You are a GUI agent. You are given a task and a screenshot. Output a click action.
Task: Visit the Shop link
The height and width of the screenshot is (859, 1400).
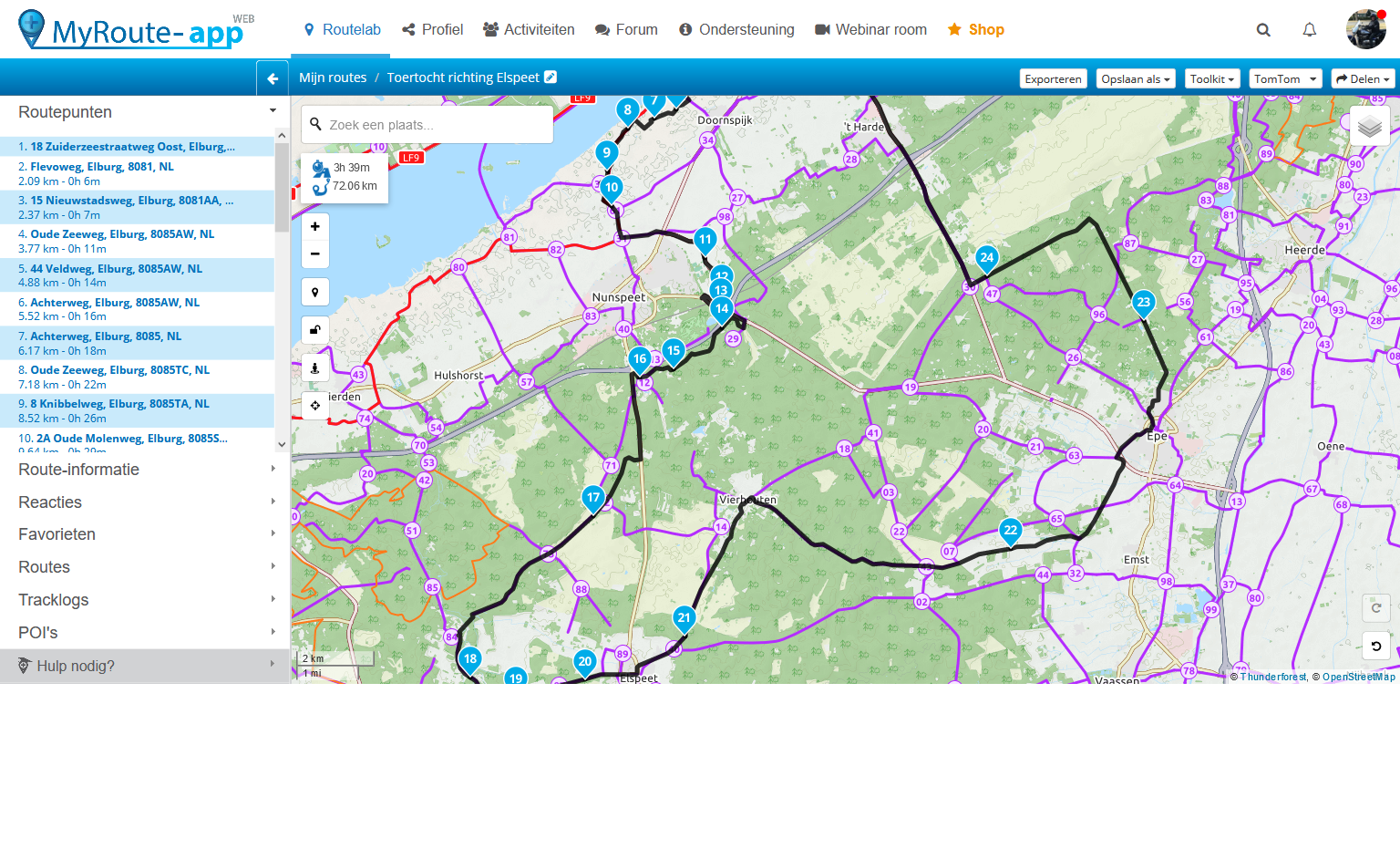point(976,30)
